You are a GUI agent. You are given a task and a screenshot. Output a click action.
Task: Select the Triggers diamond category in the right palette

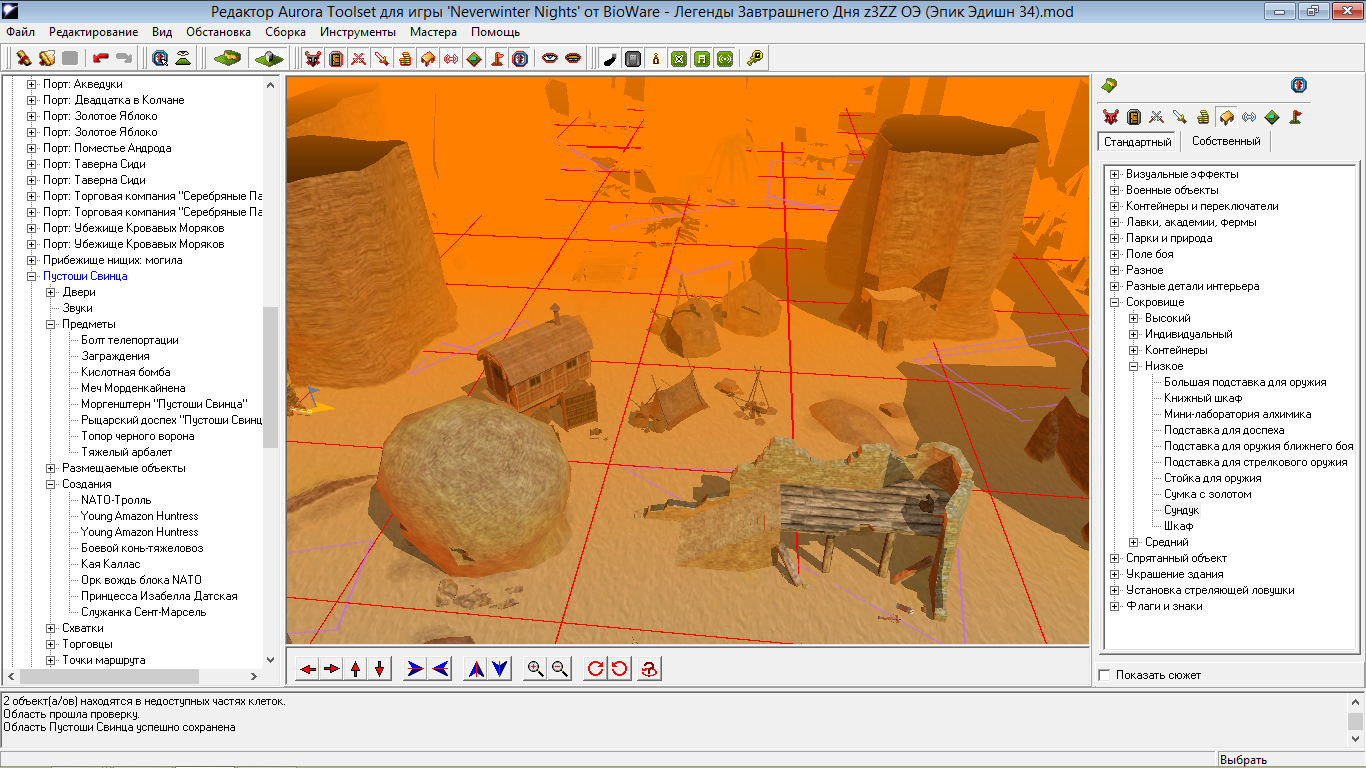(x=1271, y=117)
